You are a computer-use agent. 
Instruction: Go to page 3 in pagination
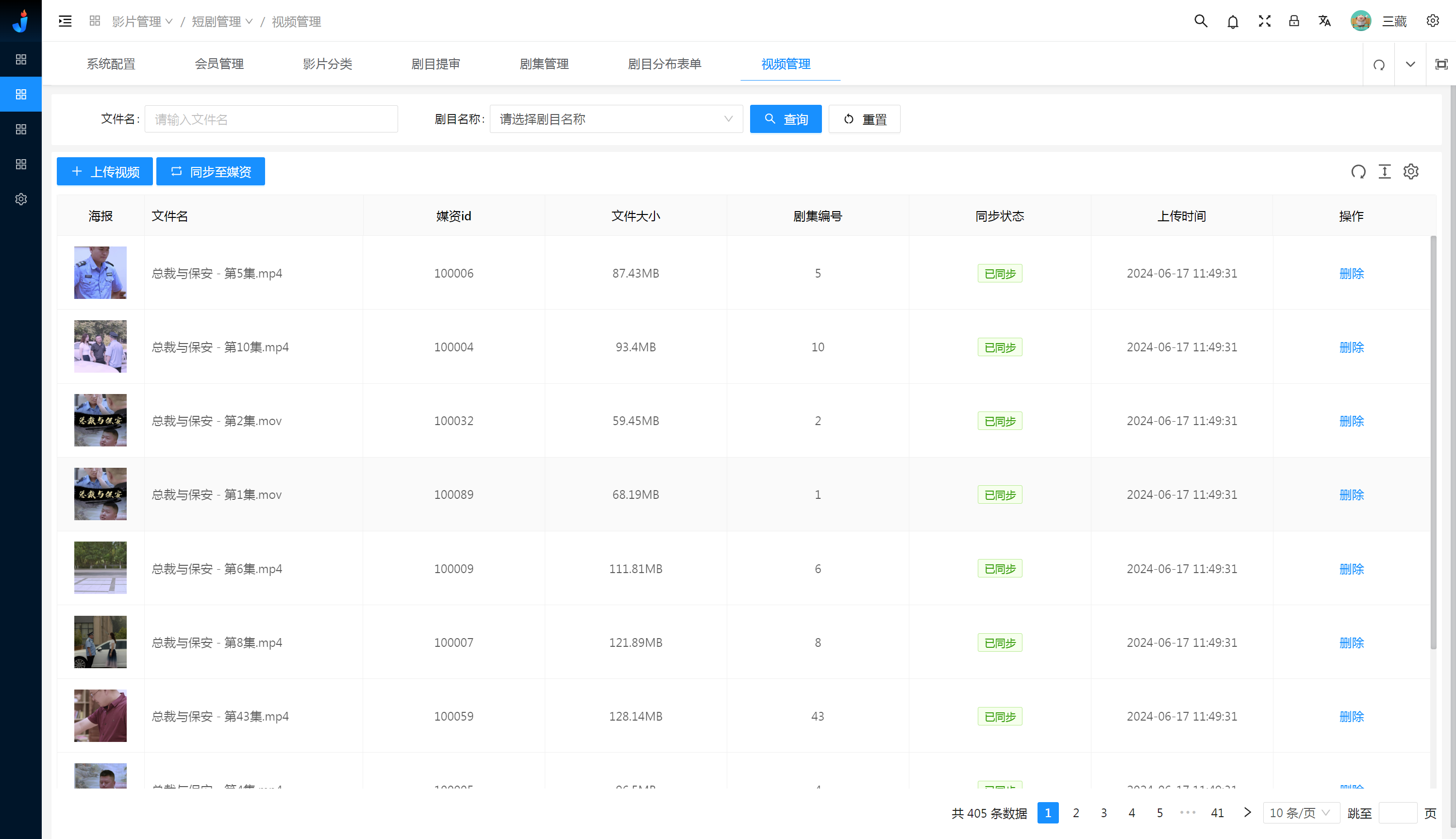click(1103, 812)
